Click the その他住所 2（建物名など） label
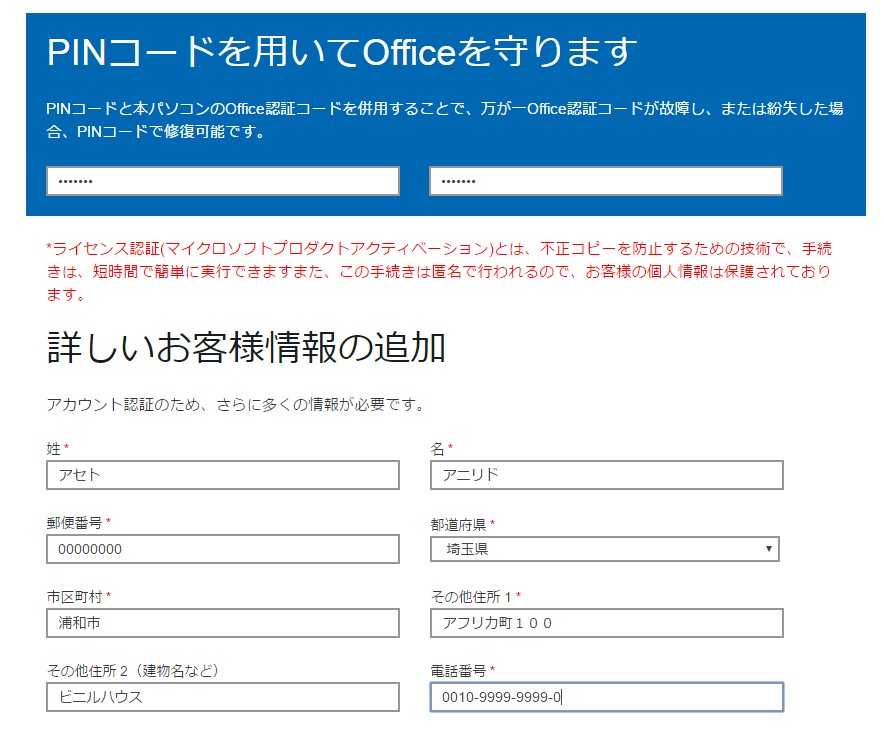The width and height of the screenshot is (884, 736). [133, 670]
